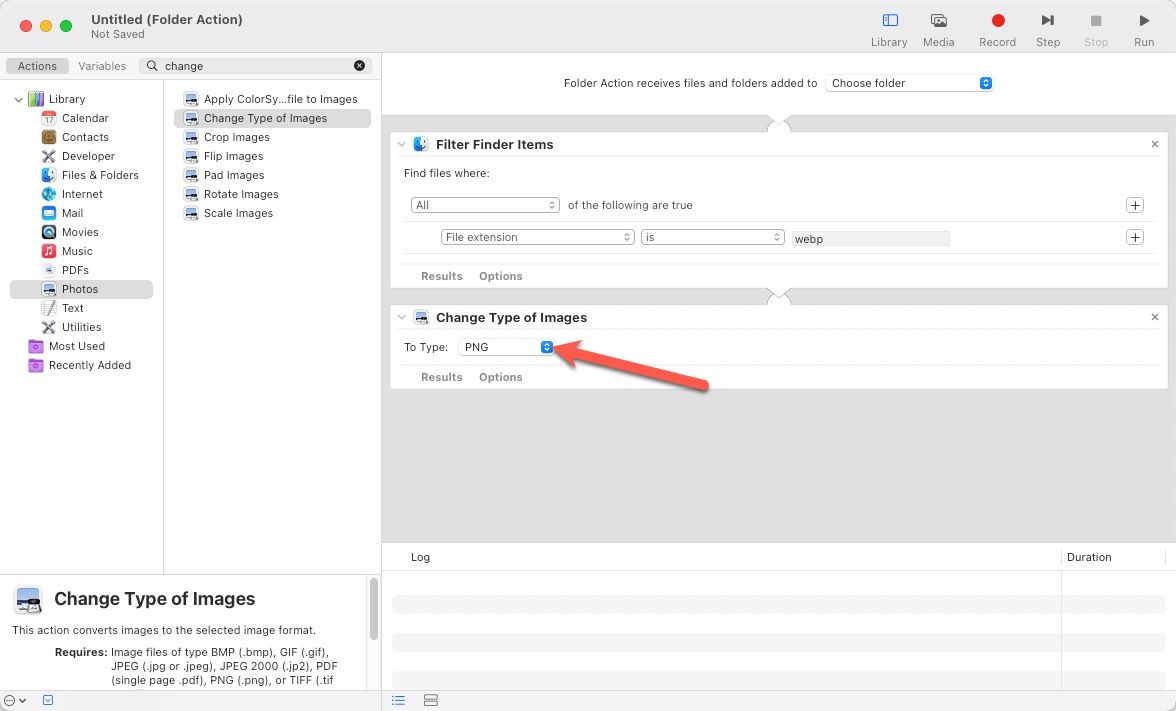
Task: Open the Choose folder dropdown
Action: [909, 83]
